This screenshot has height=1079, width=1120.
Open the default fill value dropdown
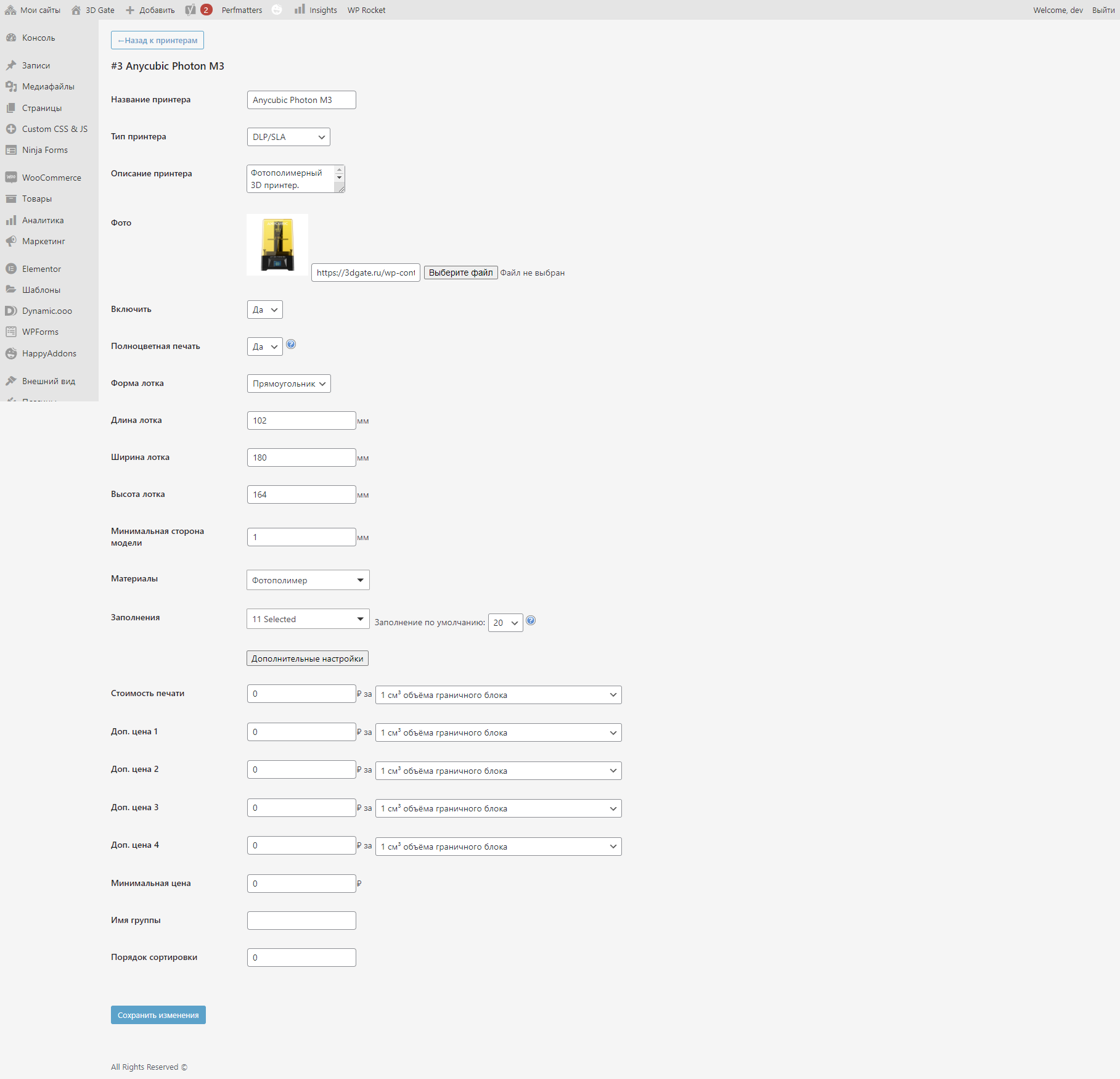click(505, 623)
